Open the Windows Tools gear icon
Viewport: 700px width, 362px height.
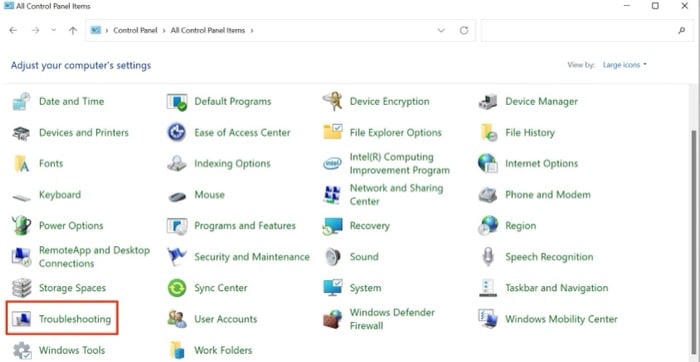pyautogui.click(x=21, y=350)
